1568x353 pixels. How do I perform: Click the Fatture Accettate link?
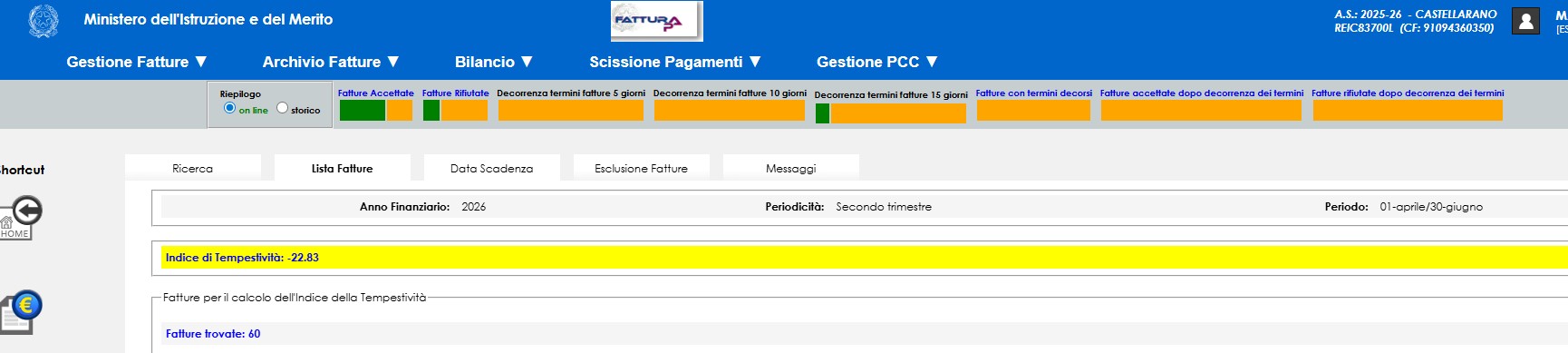click(x=376, y=93)
